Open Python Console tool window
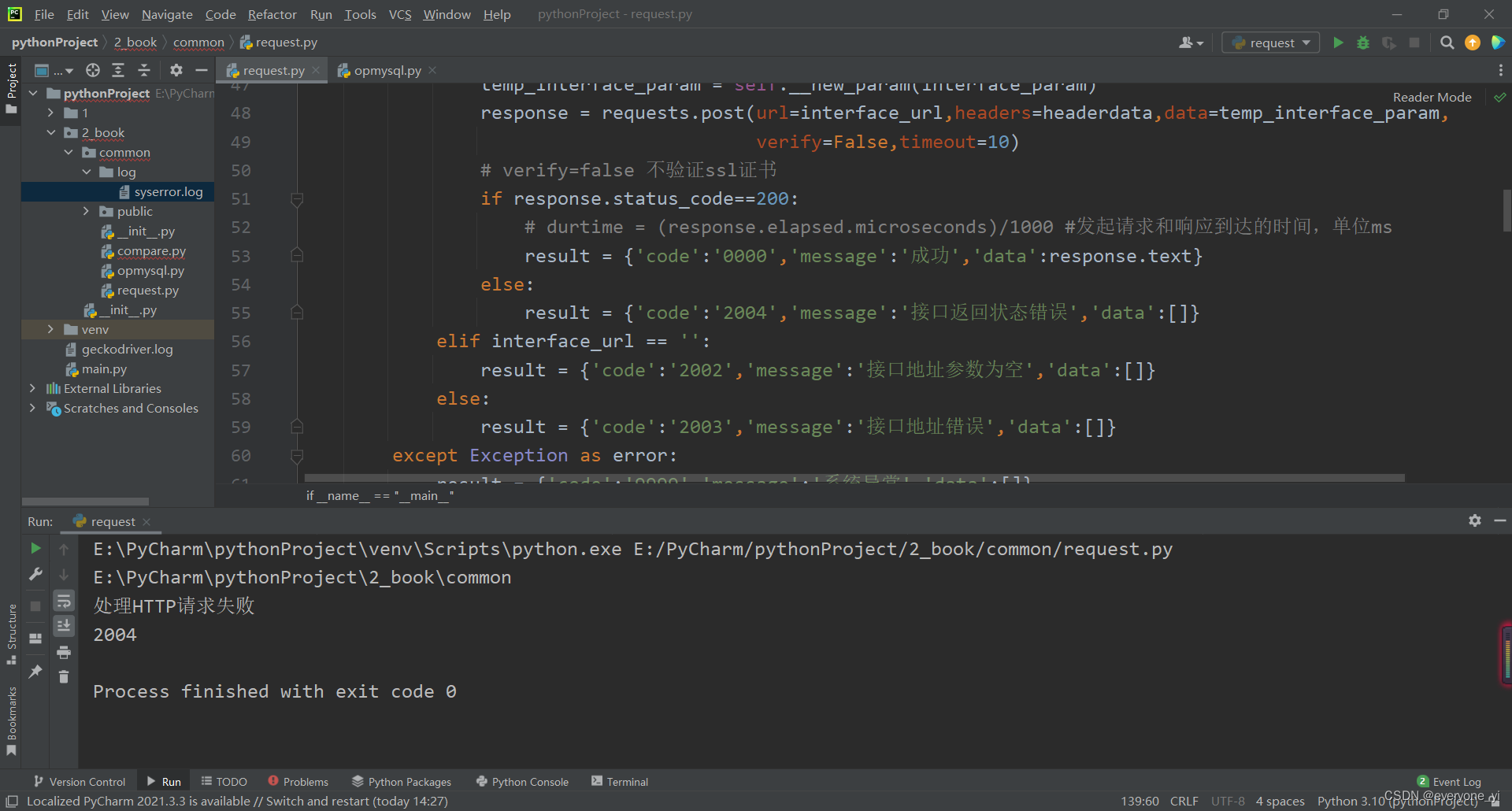This screenshot has width=1512, height=811. coord(522,781)
